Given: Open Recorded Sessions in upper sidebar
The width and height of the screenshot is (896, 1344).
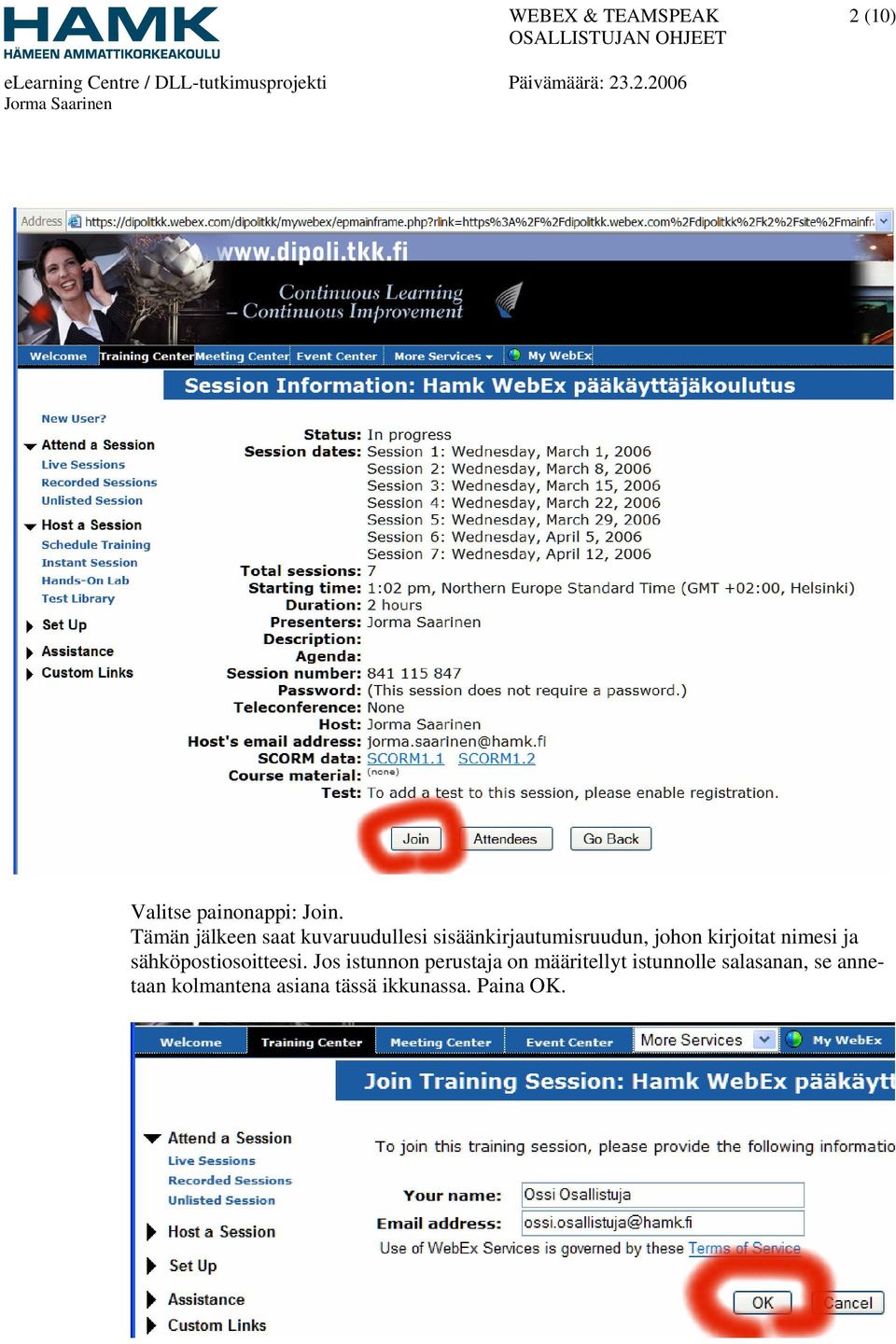Looking at the screenshot, I should [x=99, y=483].
